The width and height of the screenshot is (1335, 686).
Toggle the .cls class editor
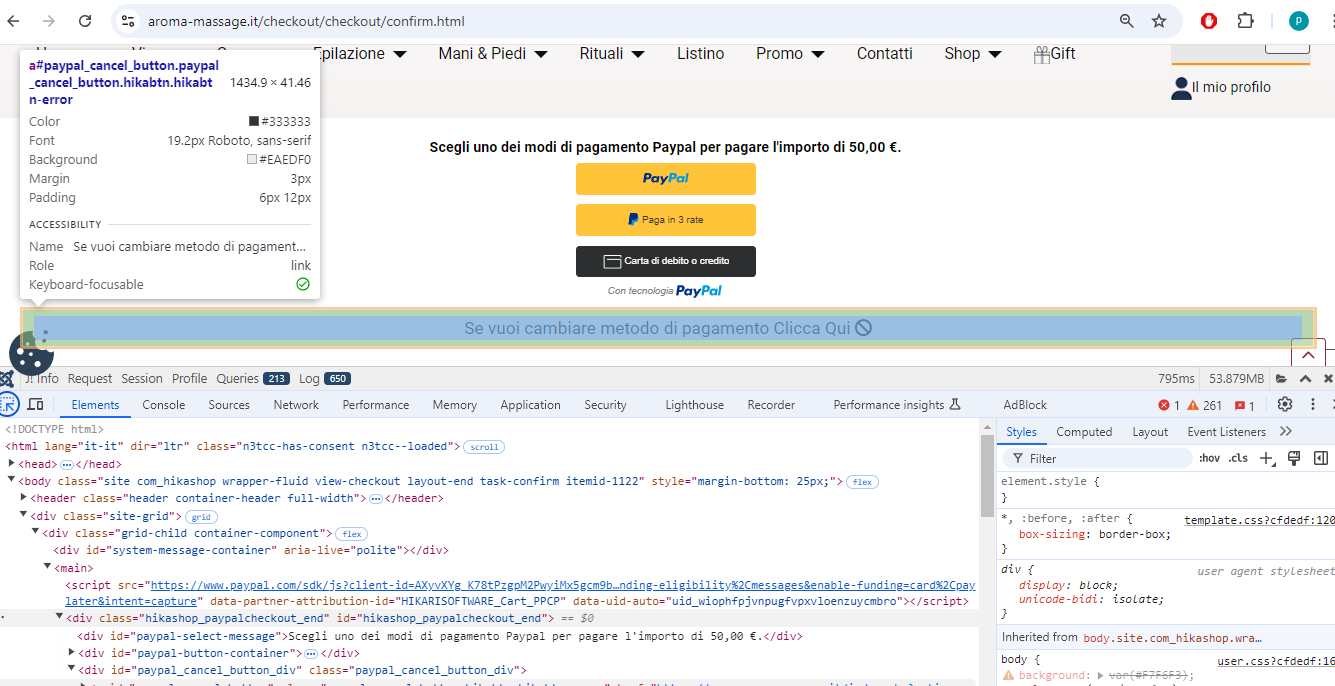[1238, 458]
